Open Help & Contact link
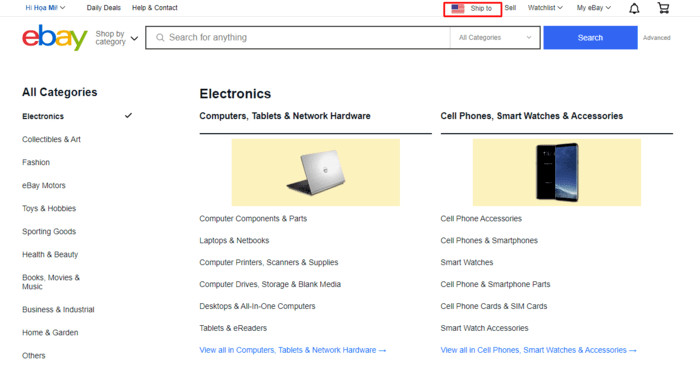Screen dimensions: 700x369 154,8
